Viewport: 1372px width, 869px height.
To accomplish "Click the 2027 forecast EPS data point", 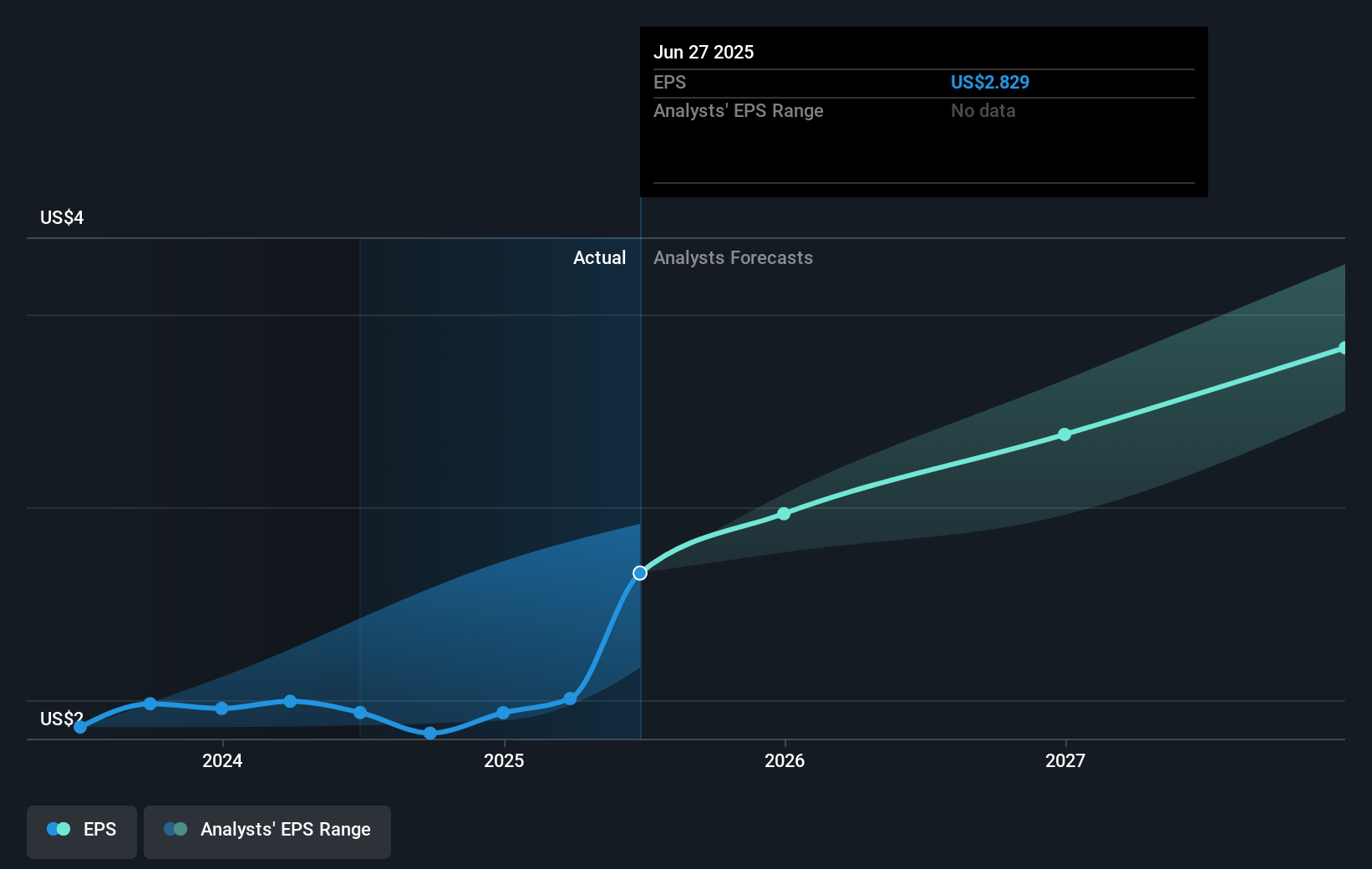I will 1065,434.
